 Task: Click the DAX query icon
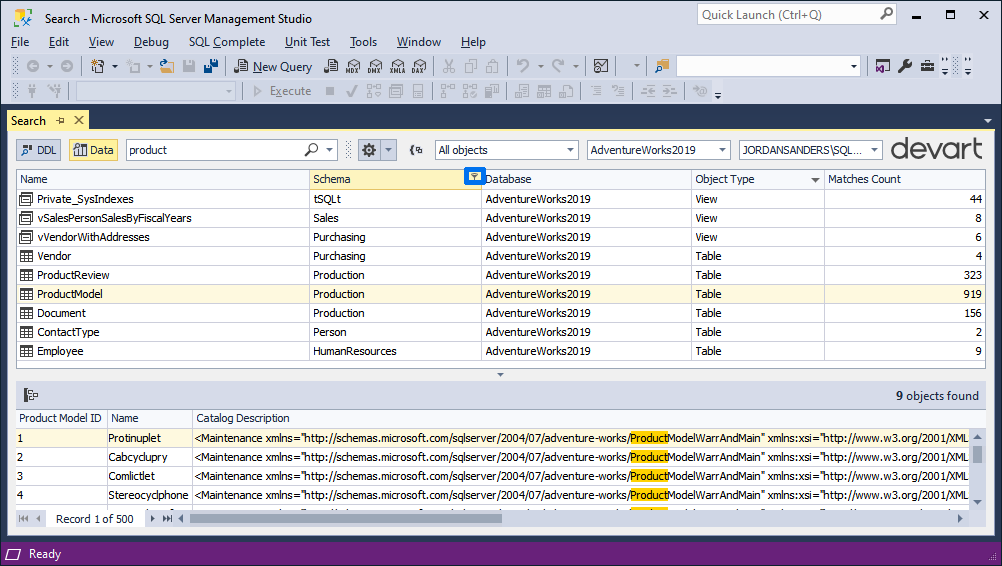[419, 66]
